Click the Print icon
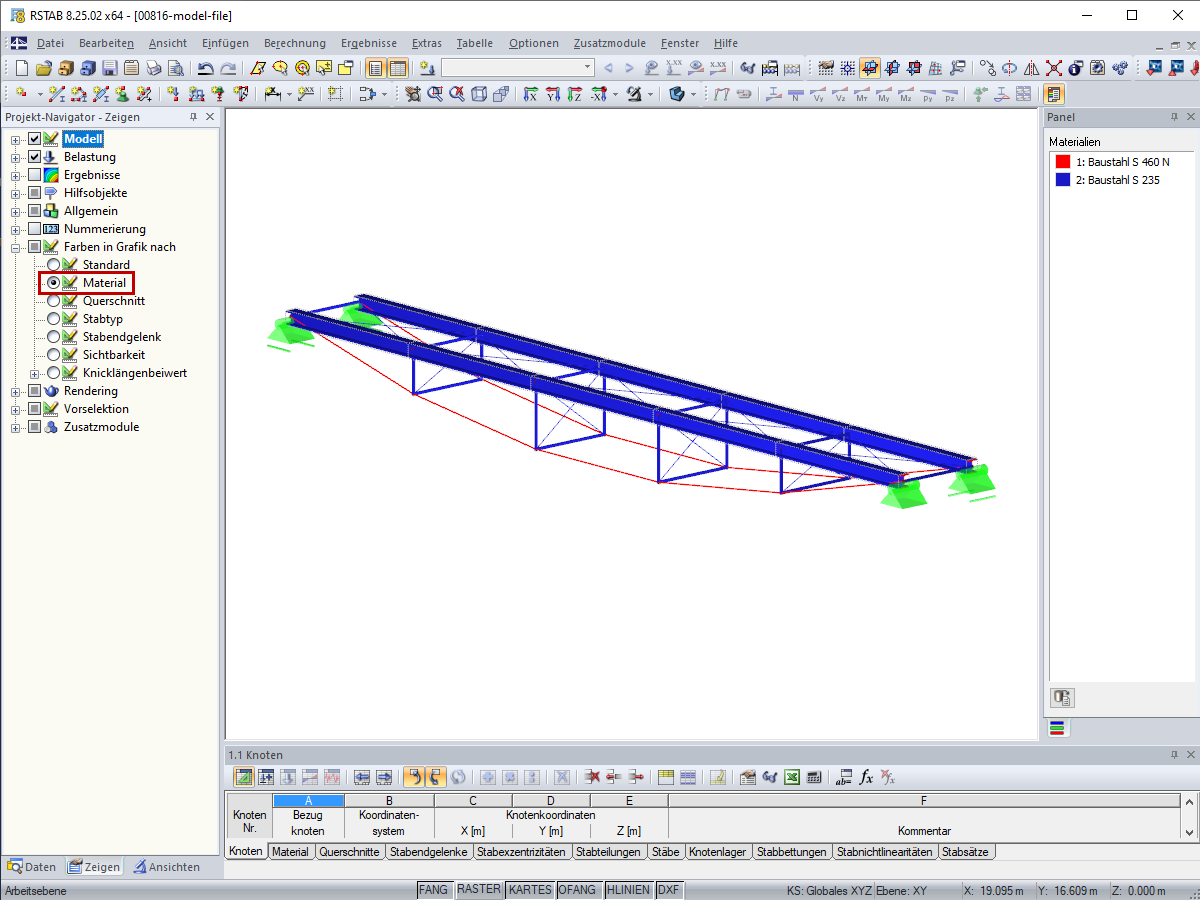Viewport: 1200px width, 900px height. coord(153,68)
